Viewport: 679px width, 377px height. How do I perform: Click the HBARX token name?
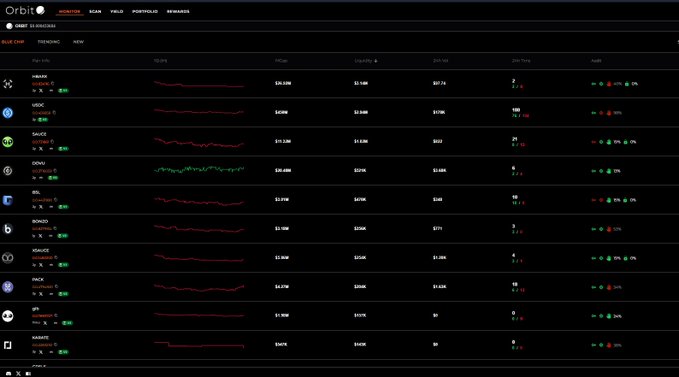[x=39, y=77]
